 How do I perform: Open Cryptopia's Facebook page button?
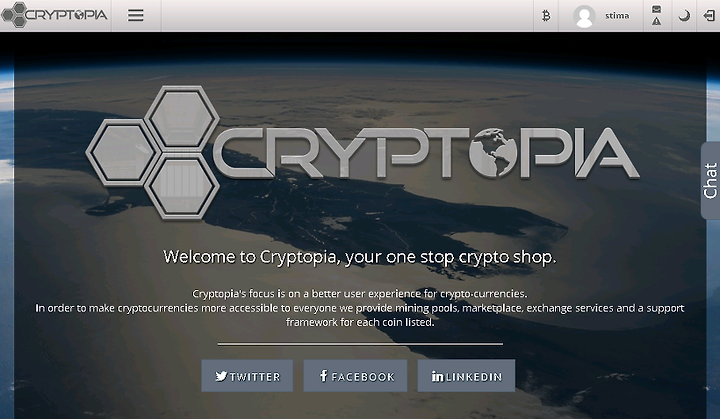(355, 376)
